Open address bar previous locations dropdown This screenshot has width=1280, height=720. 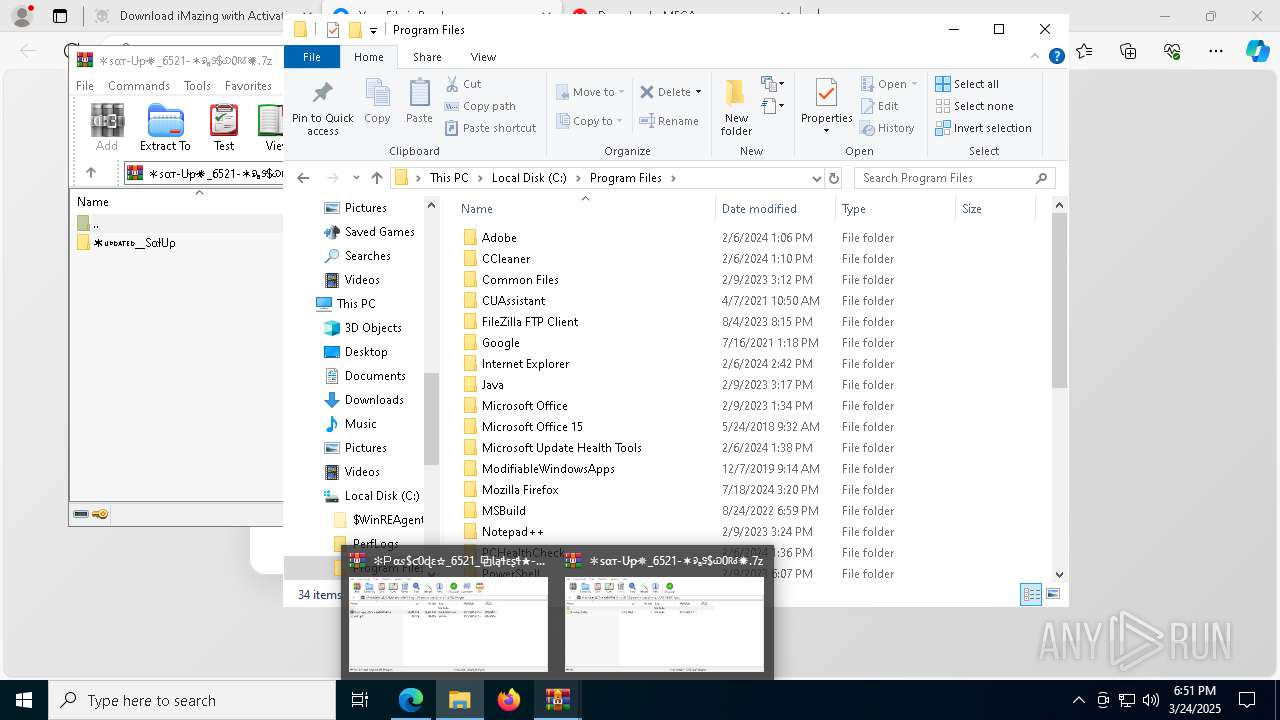click(817, 178)
